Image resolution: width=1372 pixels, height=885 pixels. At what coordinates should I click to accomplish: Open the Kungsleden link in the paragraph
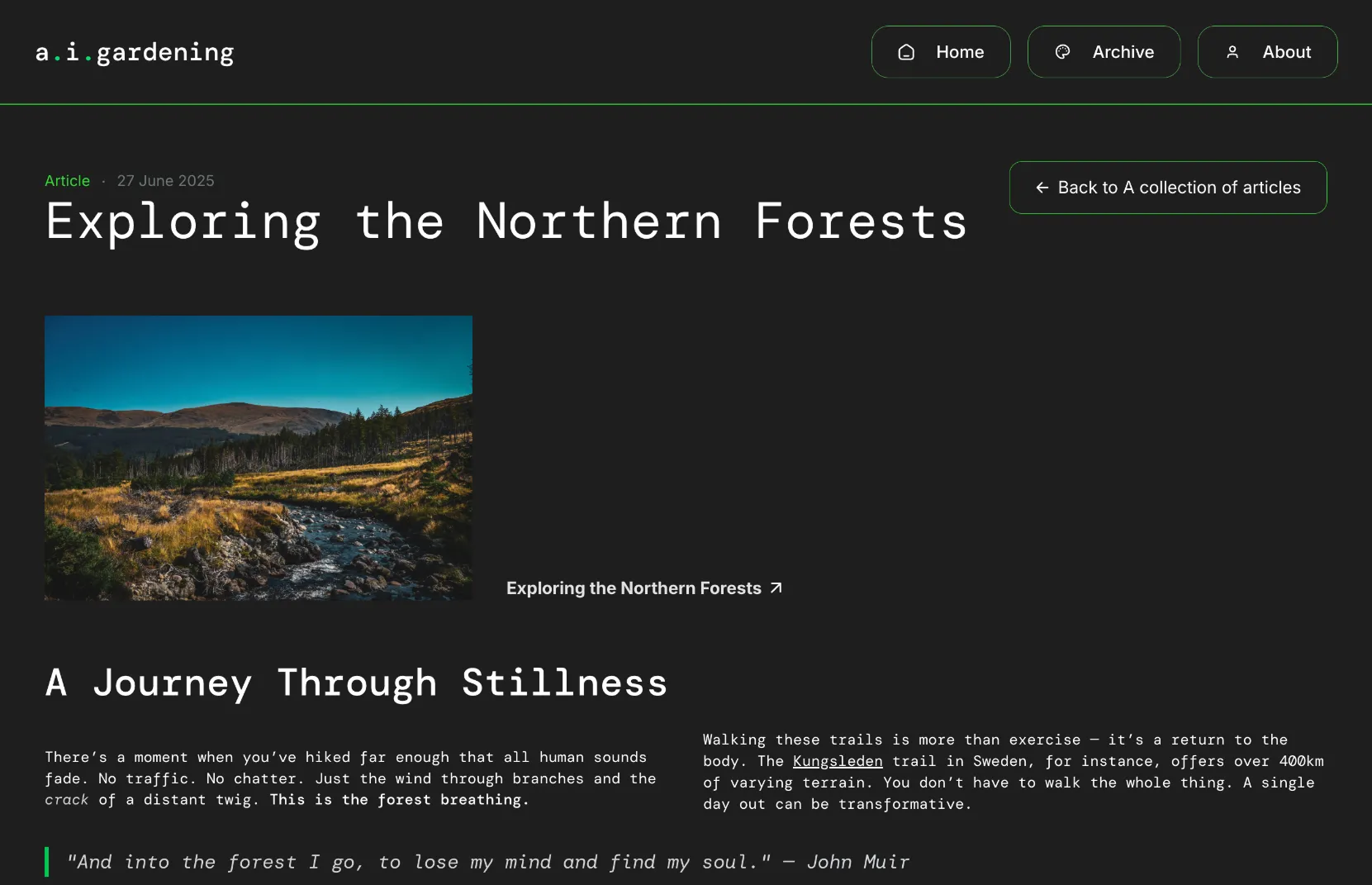(838, 761)
